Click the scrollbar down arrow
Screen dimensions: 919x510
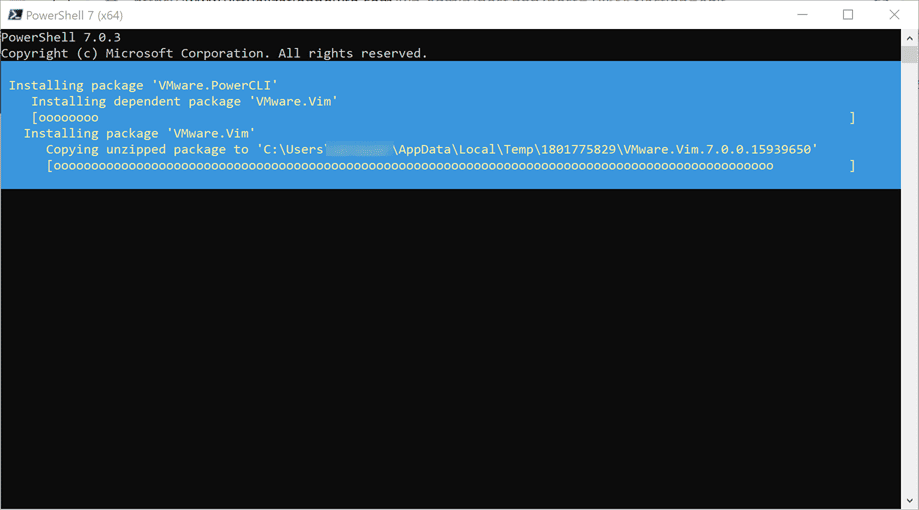coord(910,500)
